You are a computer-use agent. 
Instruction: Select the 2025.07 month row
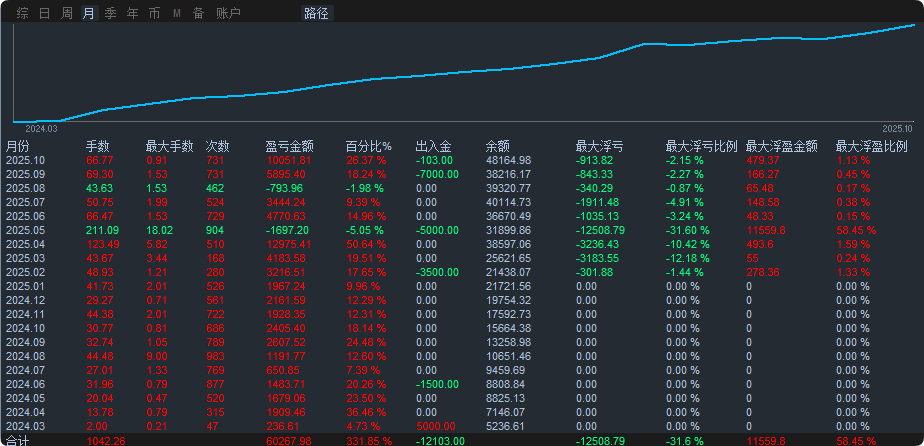point(462,202)
